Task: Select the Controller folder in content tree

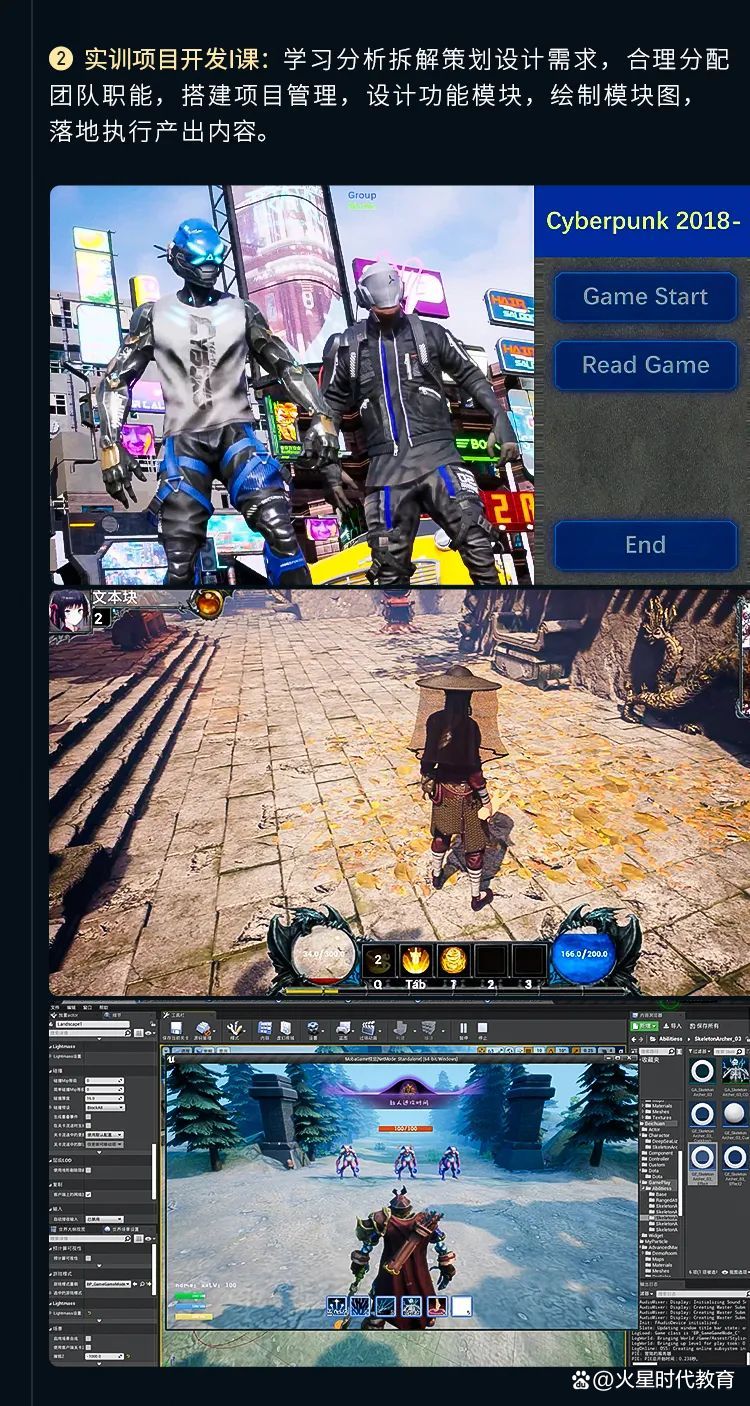Action: 659,1158
